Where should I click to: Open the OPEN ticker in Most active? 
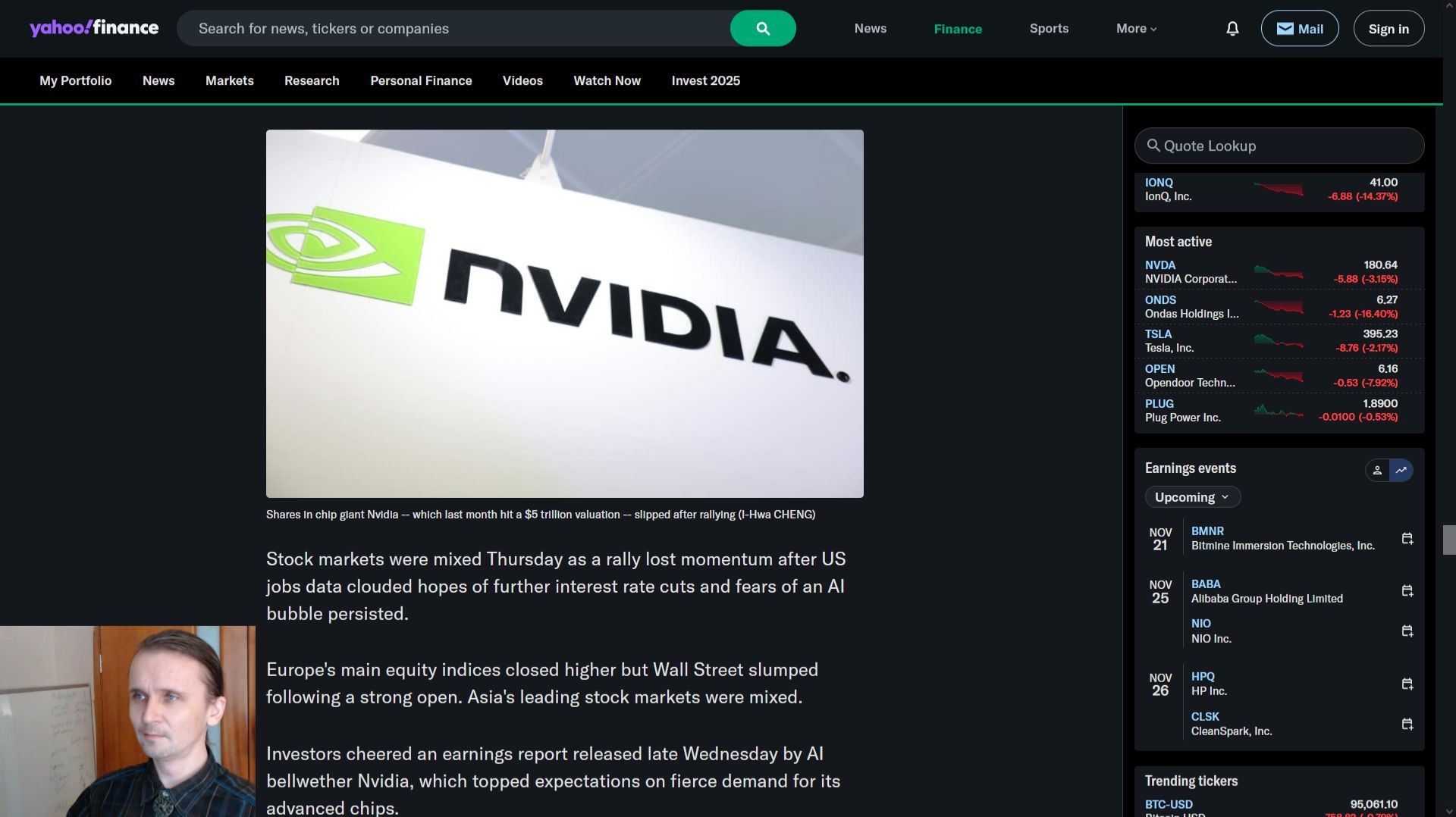tap(1159, 369)
